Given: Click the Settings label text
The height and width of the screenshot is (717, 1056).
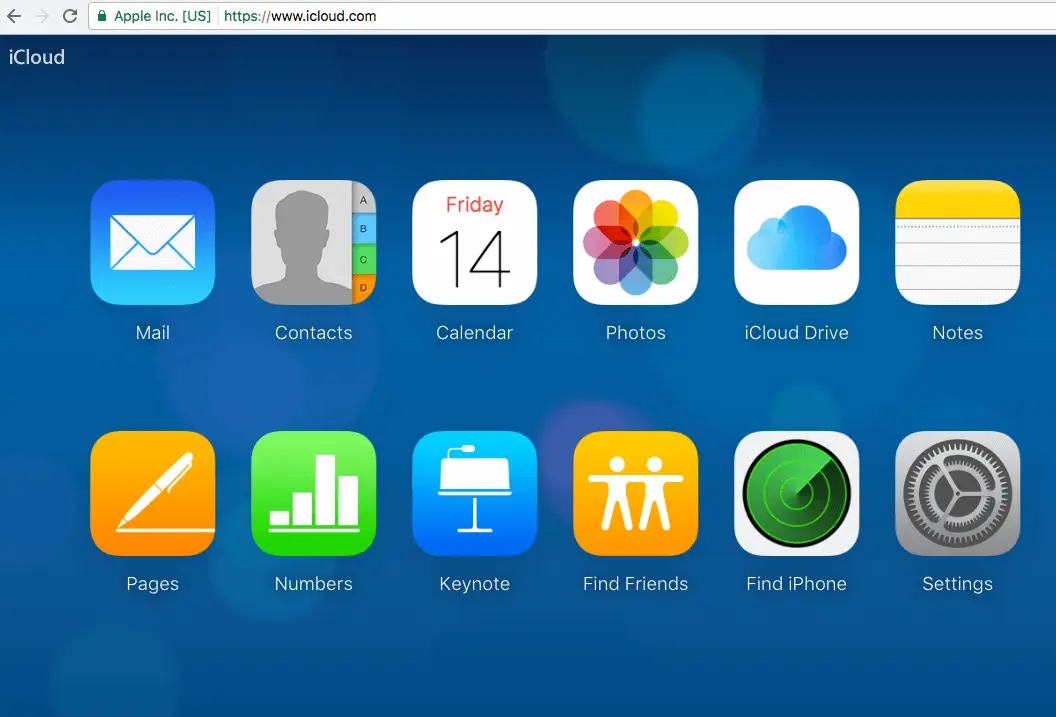Looking at the screenshot, I should [x=958, y=584].
